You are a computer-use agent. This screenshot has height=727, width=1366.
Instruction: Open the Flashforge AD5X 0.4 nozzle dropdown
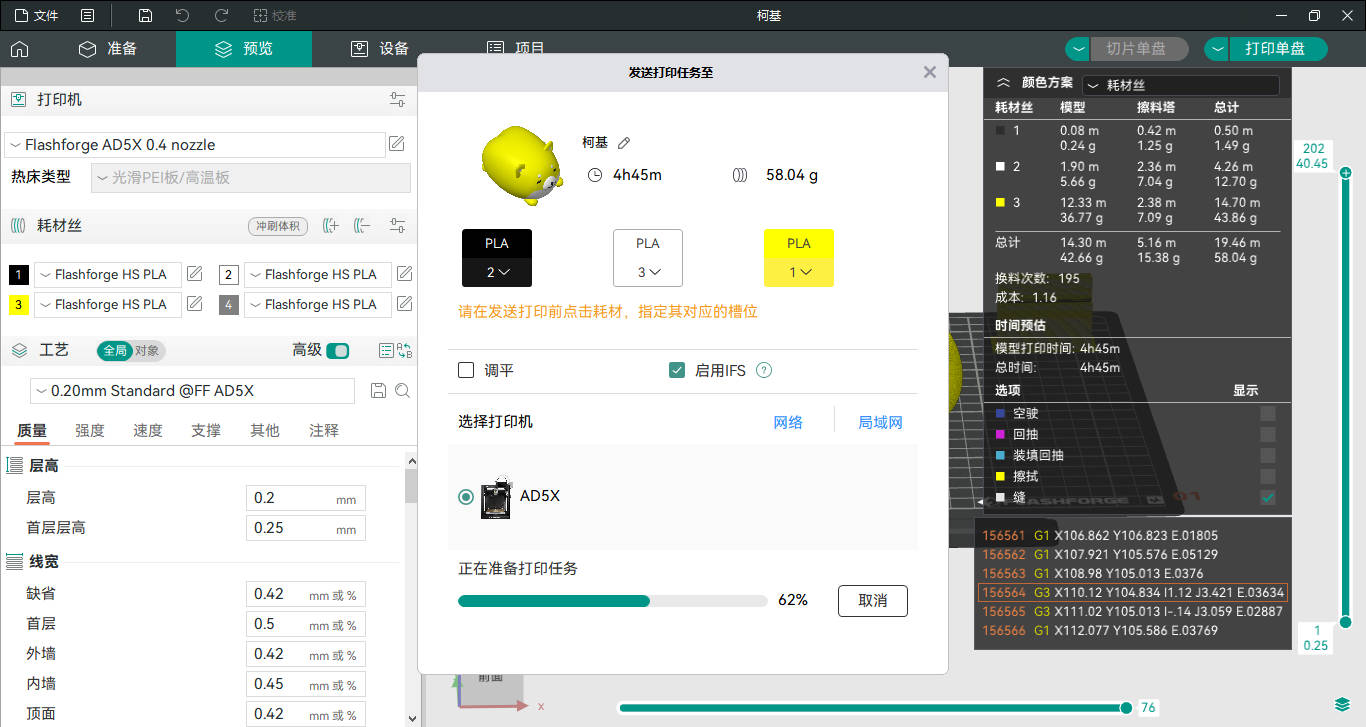point(195,145)
